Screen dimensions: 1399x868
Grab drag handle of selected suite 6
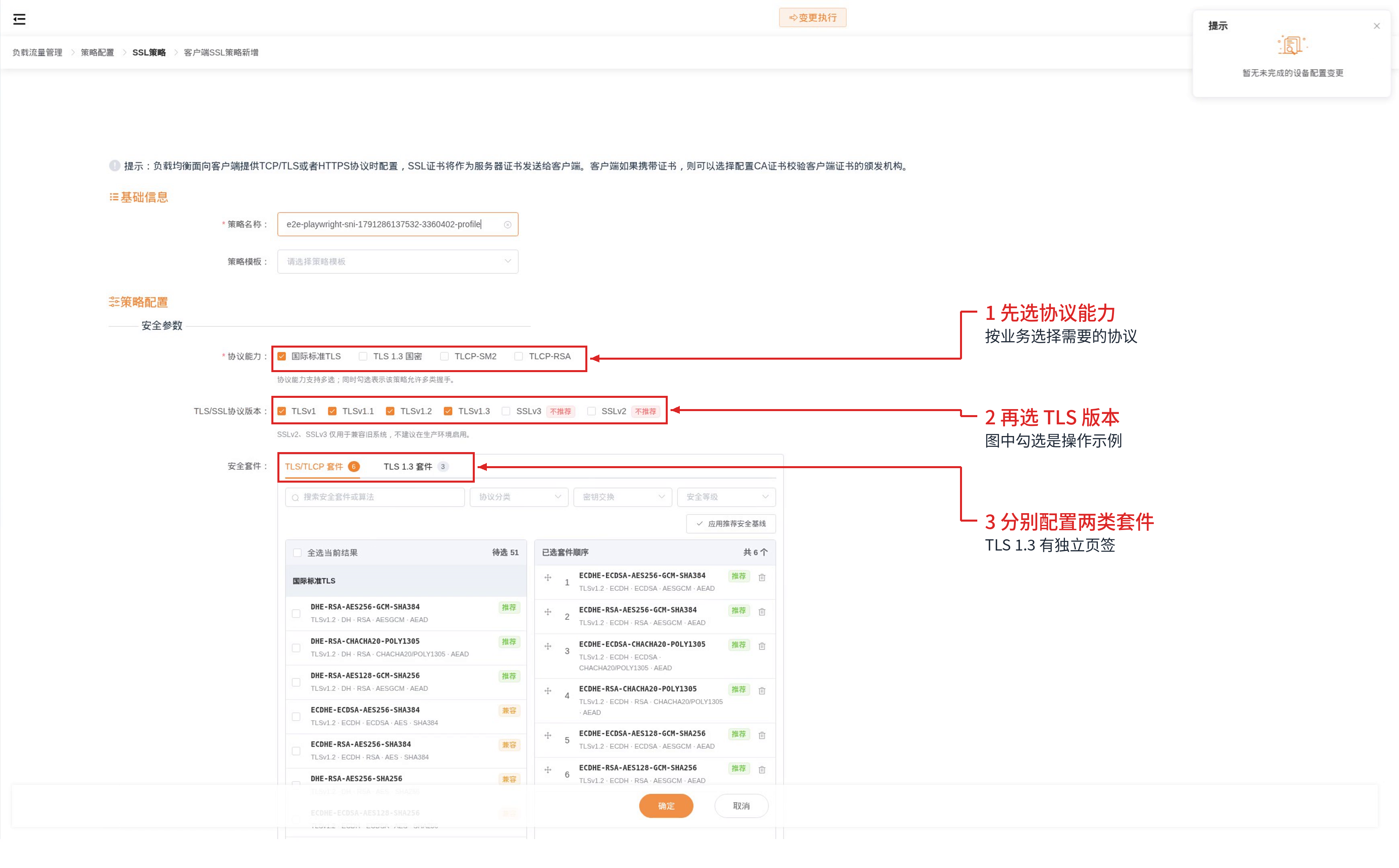click(548, 770)
